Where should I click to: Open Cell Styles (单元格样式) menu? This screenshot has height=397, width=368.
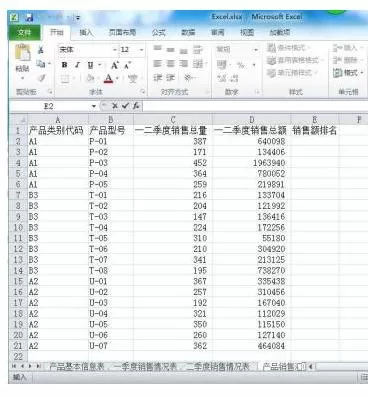[x=293, y=72]
